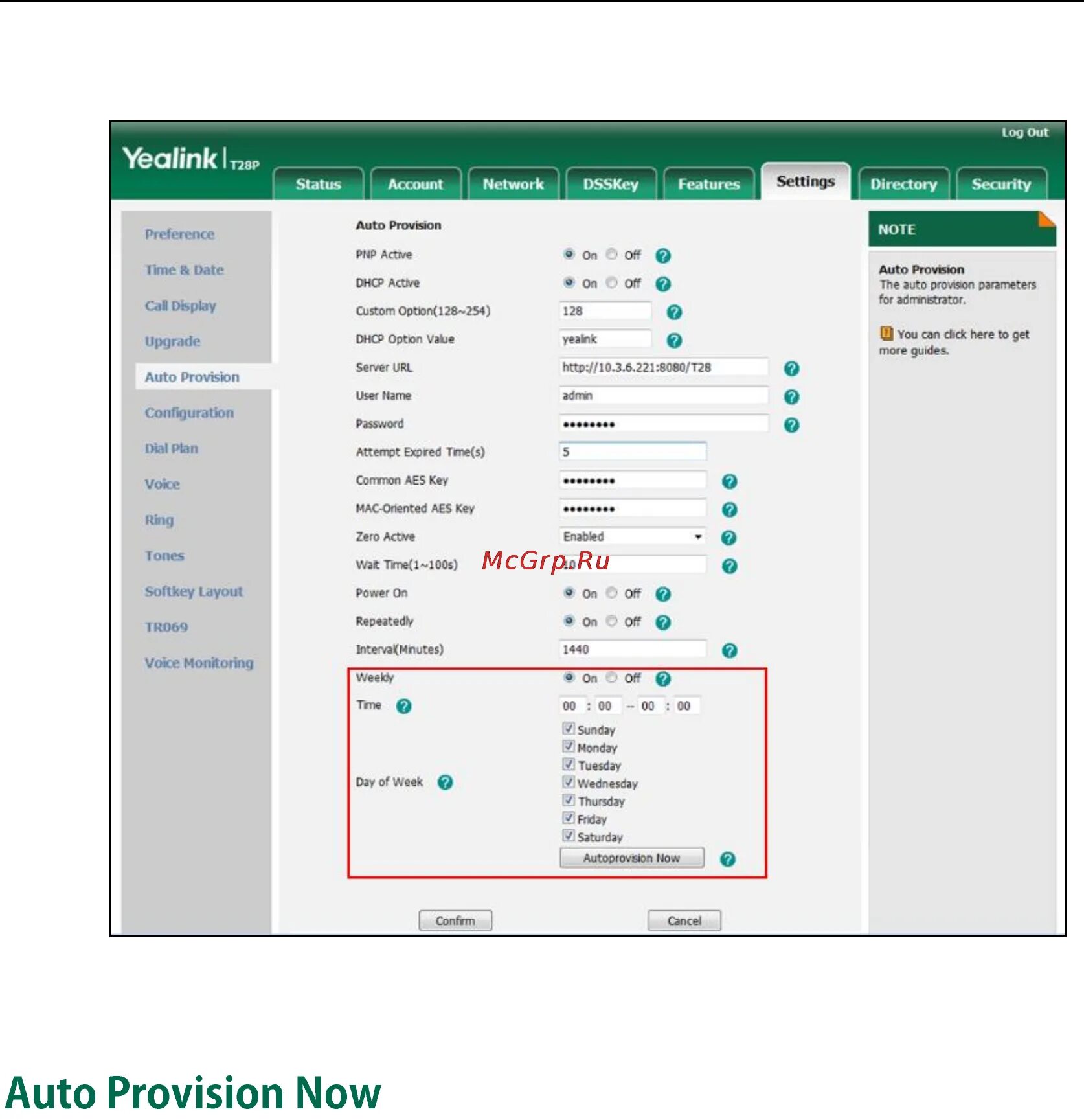Screen dimensions: 1084x1120
Task: Open Preference in the sidebar
Action: [179, 234]
